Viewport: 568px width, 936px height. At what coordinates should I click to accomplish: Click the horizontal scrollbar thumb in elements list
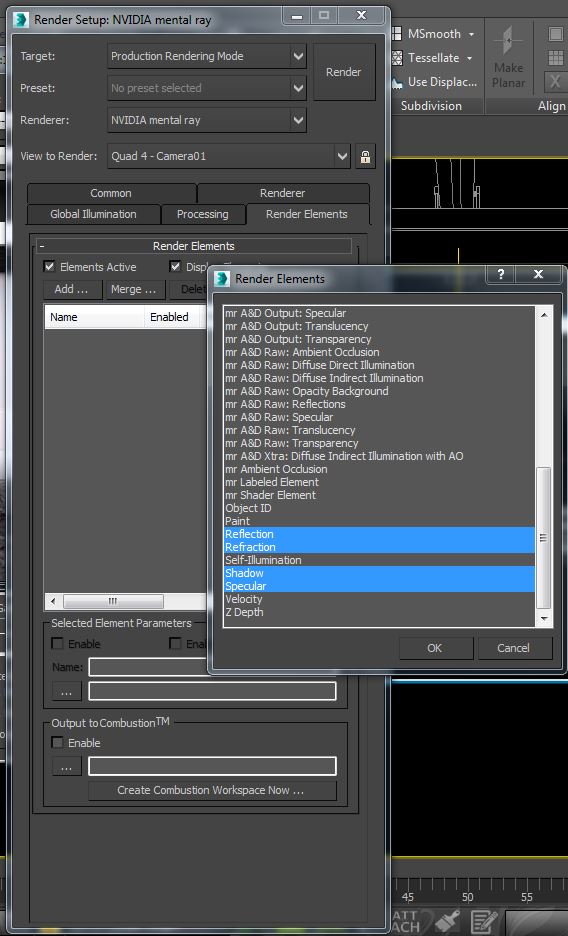click(x=113, y=601)
